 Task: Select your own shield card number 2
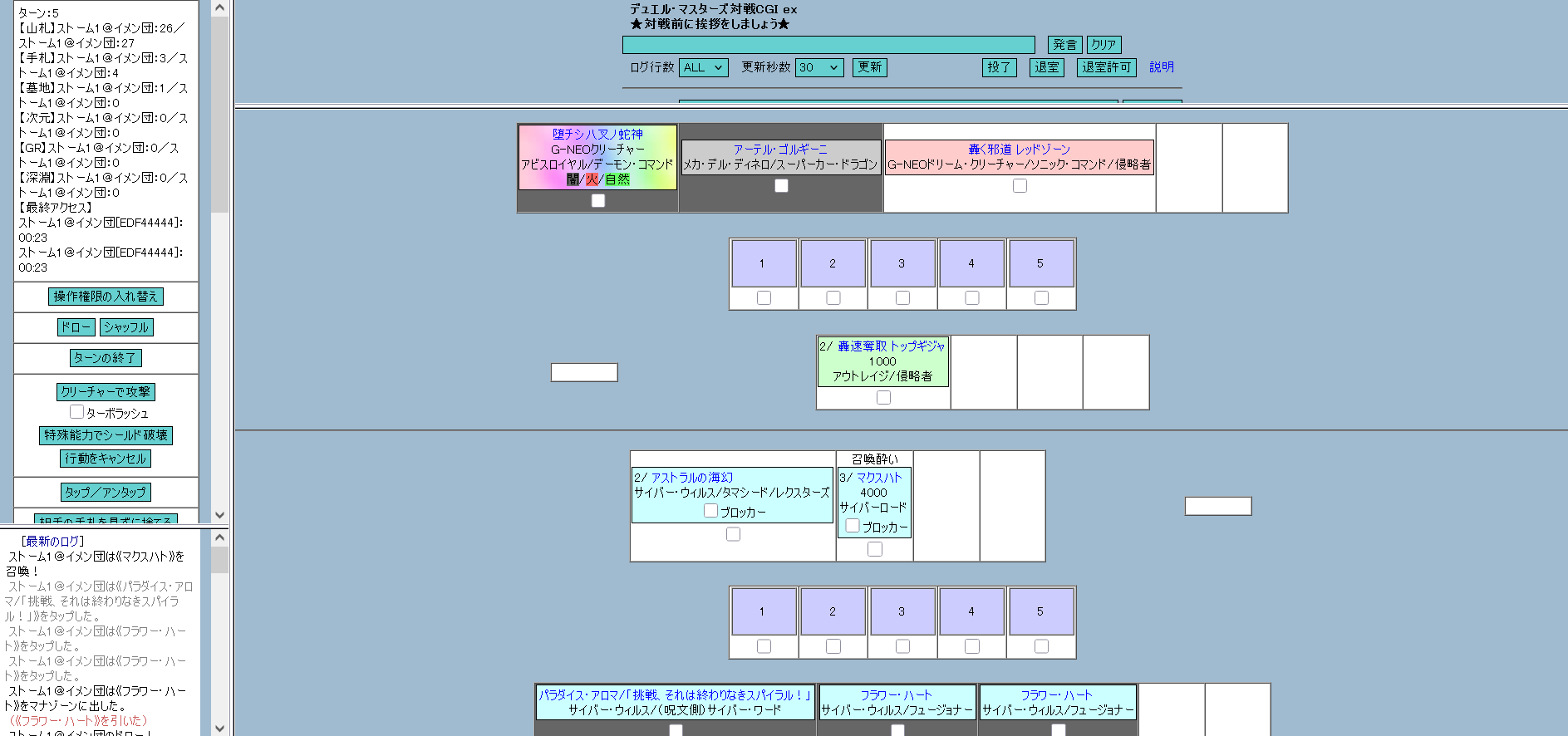click(833, 611)
